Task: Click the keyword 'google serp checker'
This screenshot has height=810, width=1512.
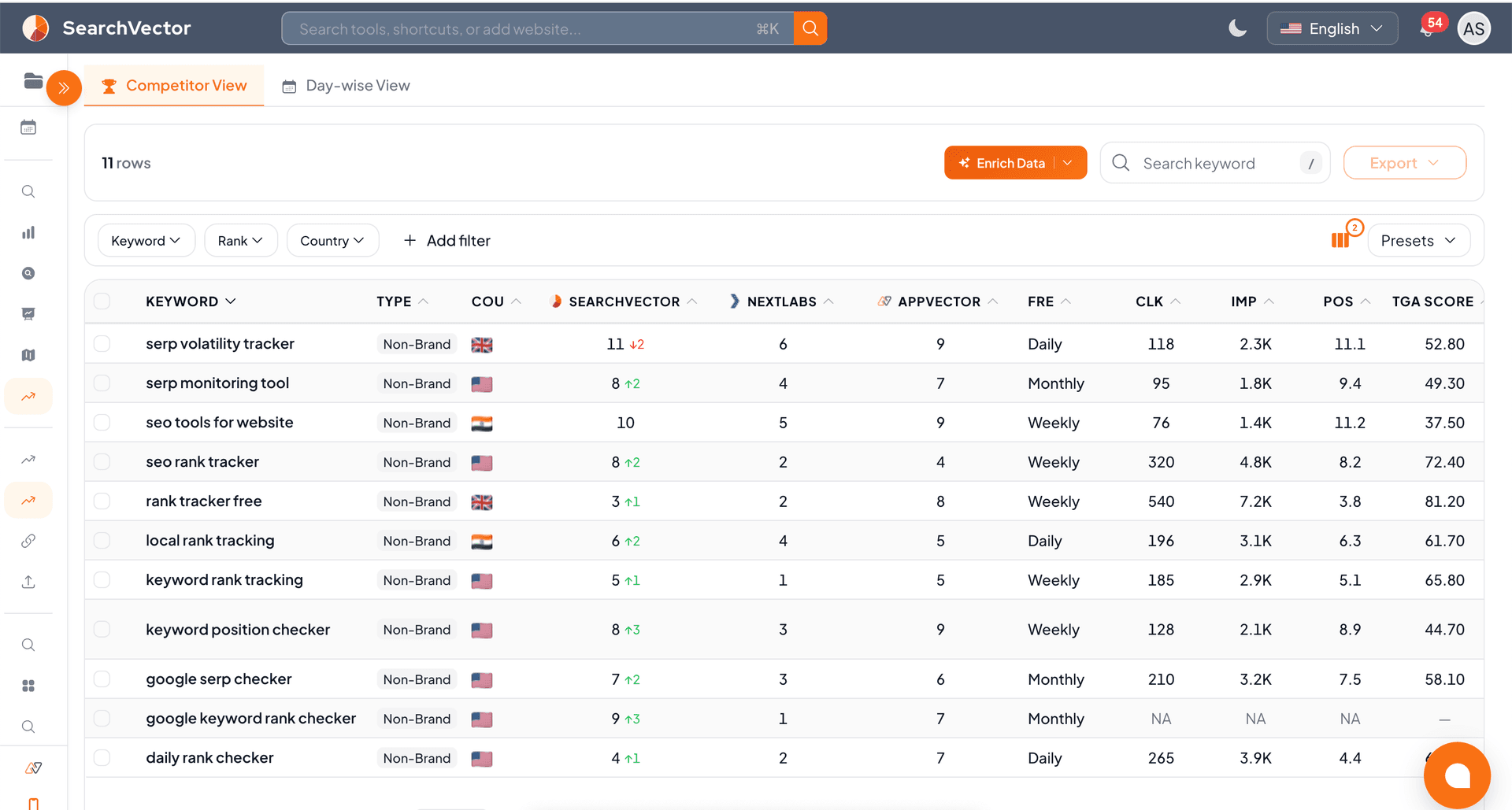Action: click(x=219, y=679)
